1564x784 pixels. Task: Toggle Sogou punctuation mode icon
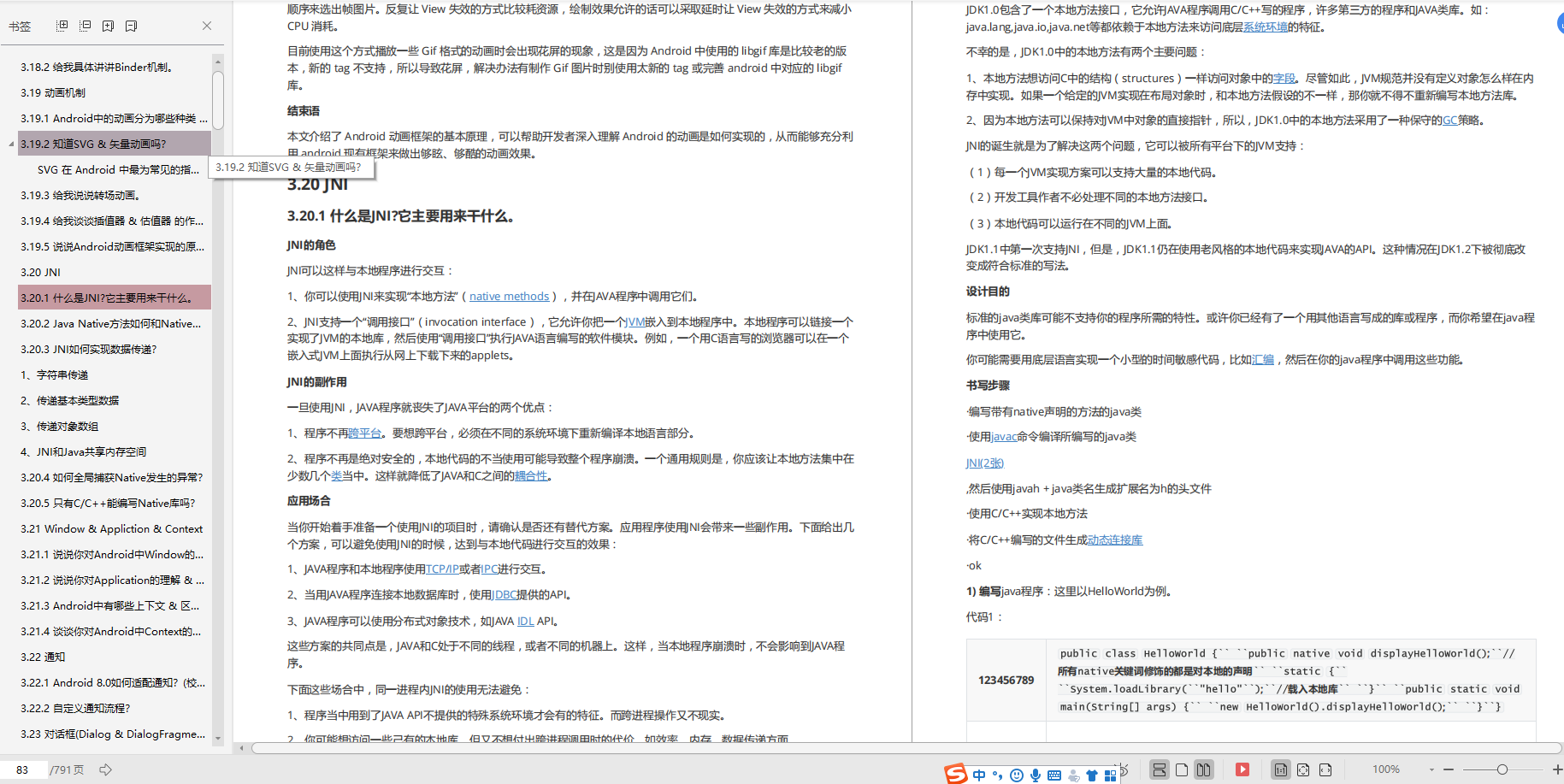pos(998,775)
